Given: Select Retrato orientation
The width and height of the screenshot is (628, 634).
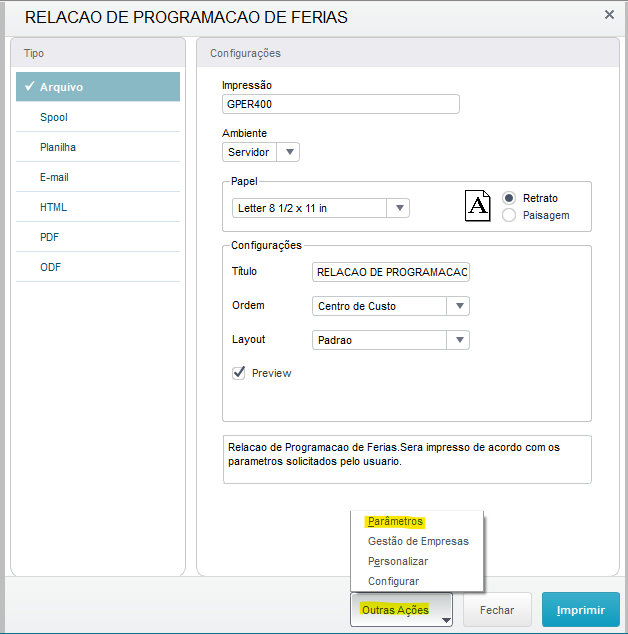Looking at the screenshot, I should [x=530, y=198].
